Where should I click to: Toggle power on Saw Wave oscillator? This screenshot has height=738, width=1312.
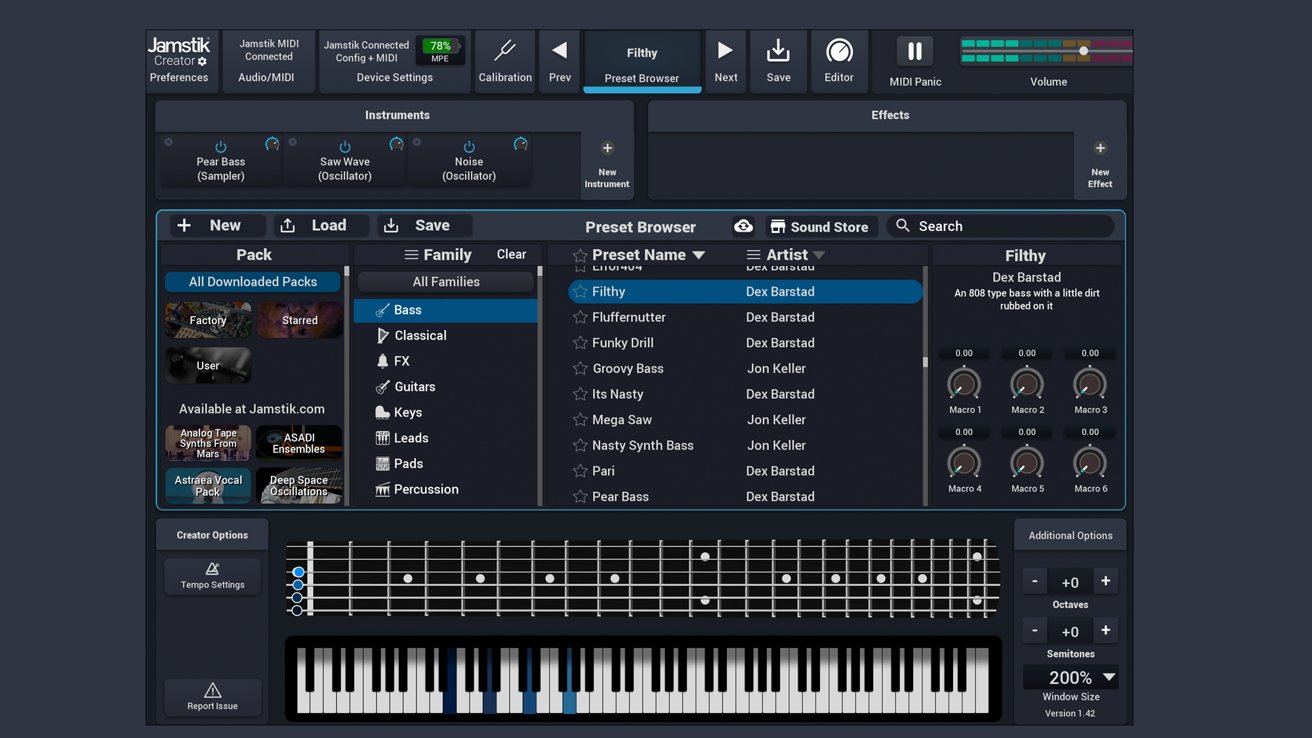click(x=345, y=147)
